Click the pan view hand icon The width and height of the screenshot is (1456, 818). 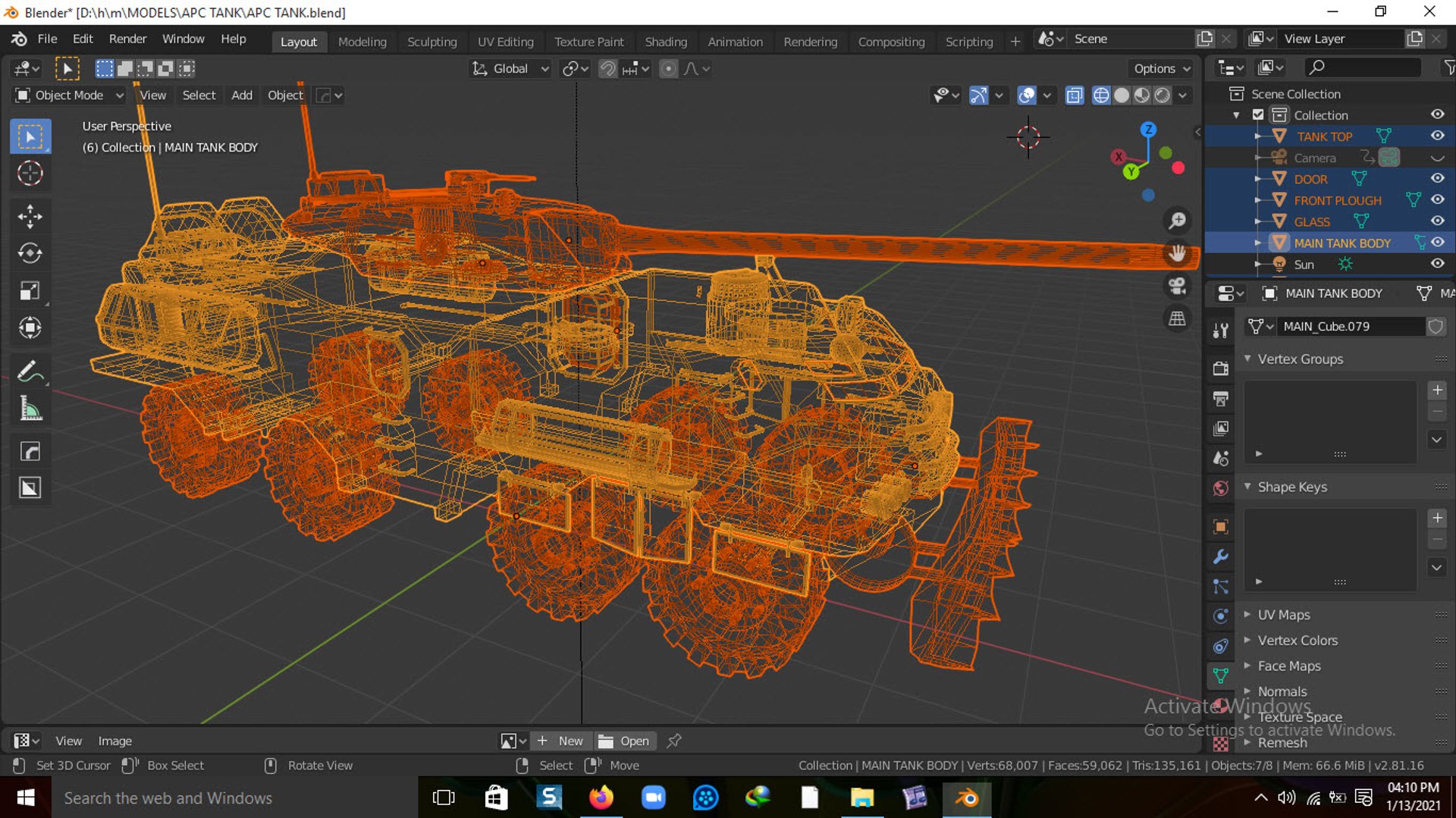[x=1177, y=253]
